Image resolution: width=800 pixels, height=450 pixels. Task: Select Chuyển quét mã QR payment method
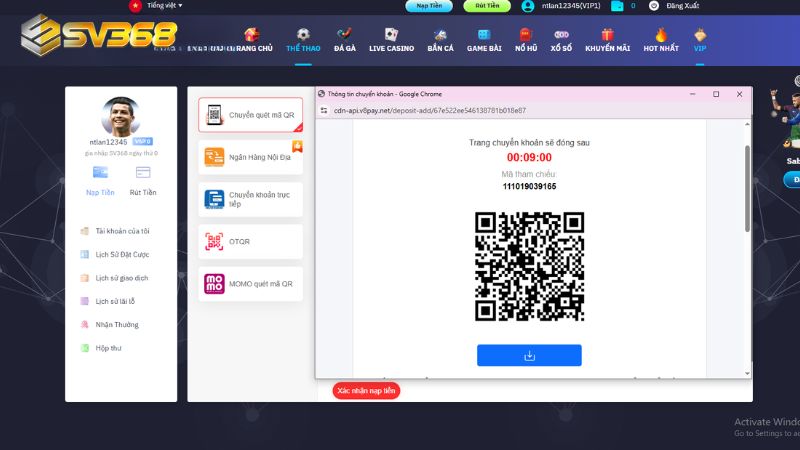click(x=250, y=115)
